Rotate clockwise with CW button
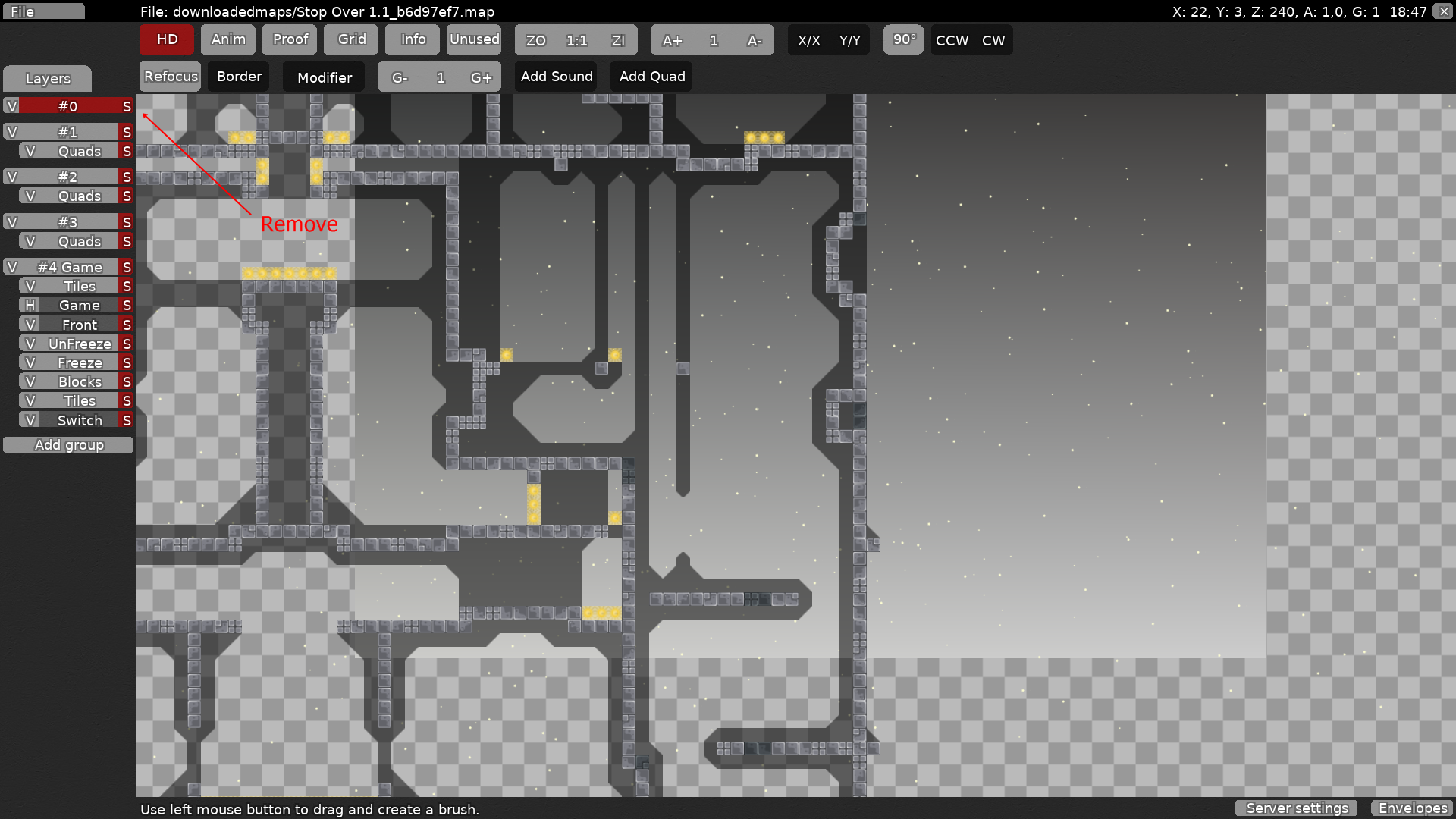The width and height of the screenshot is (1456, 819). [993, 40]
